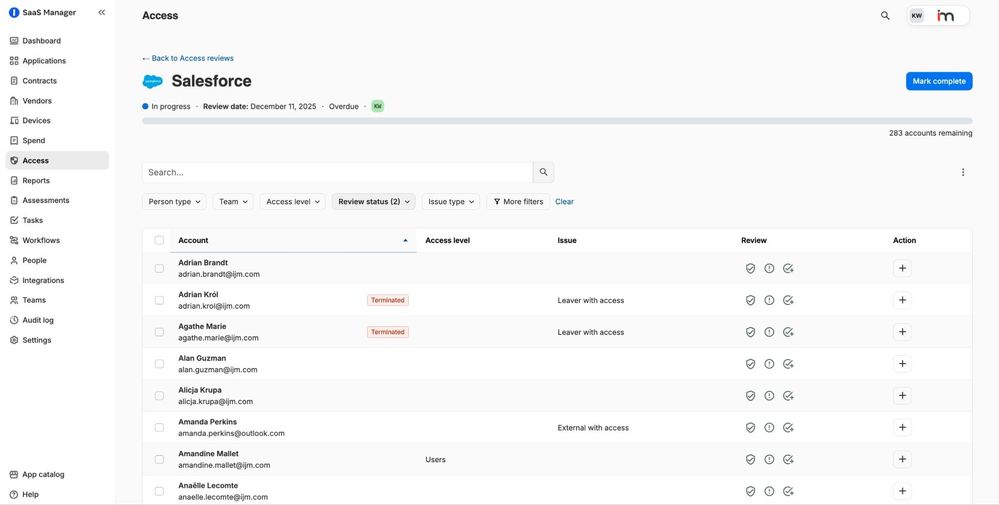
Task: Follow the Back to Access reviews link
Action: coord(188,58)
